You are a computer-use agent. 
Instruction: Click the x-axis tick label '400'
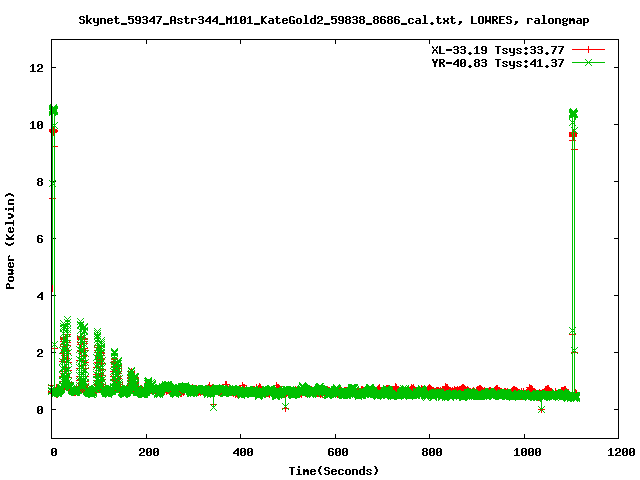pos(243,452)
